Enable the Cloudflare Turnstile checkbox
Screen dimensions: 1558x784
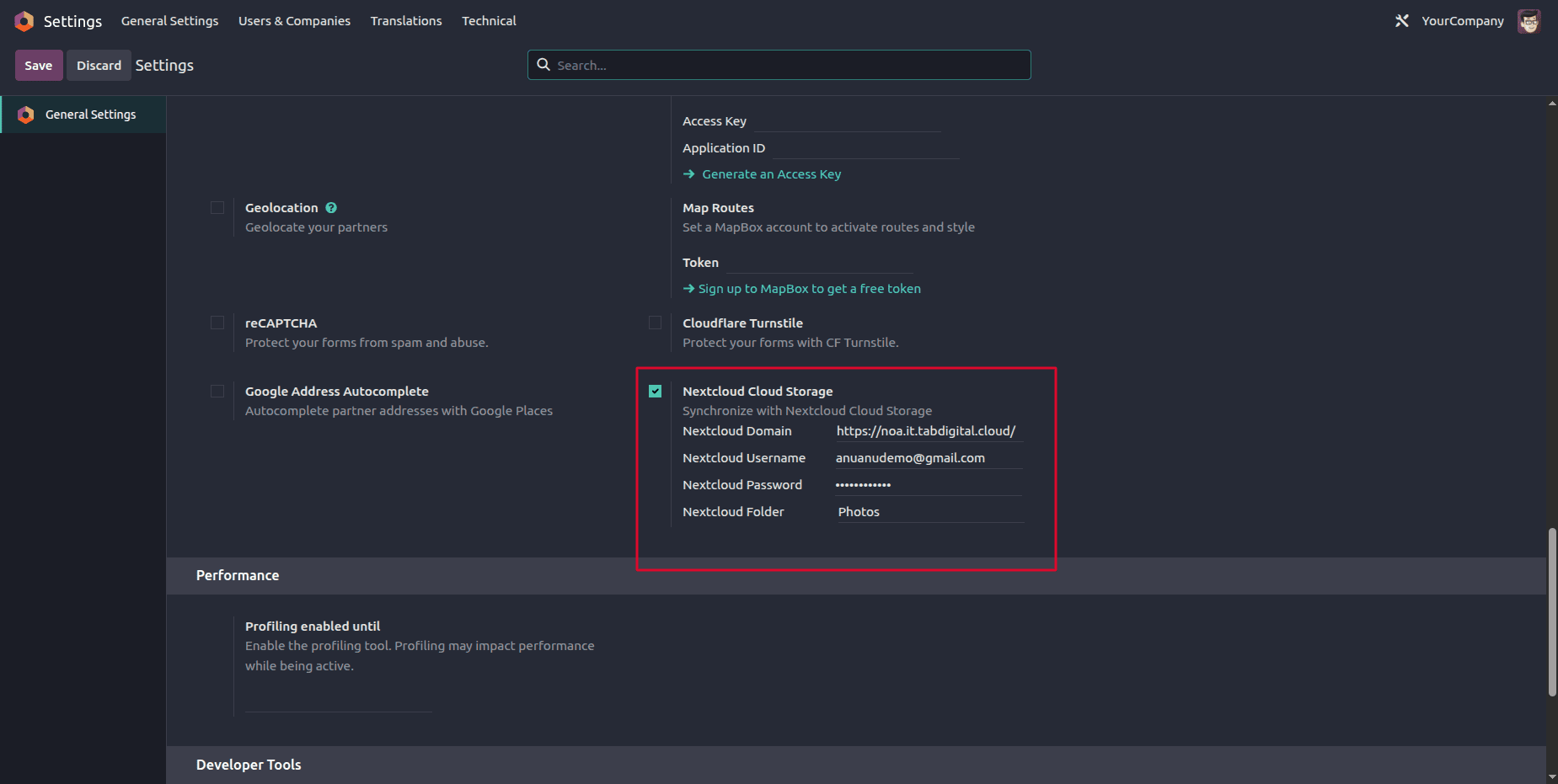click(655, 323)
